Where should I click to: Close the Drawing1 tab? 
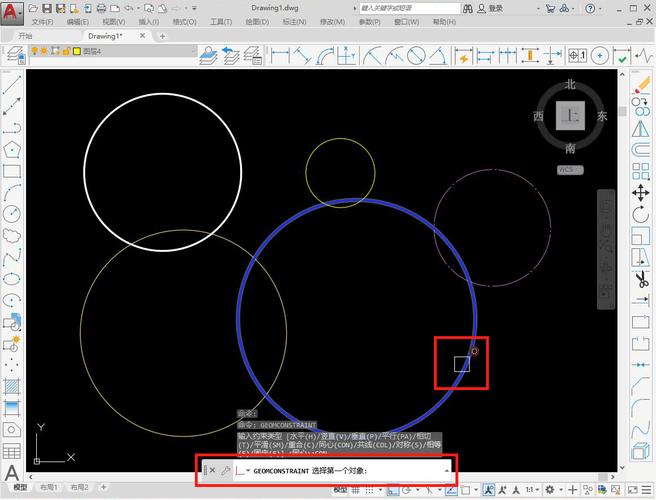coord(142,36)
